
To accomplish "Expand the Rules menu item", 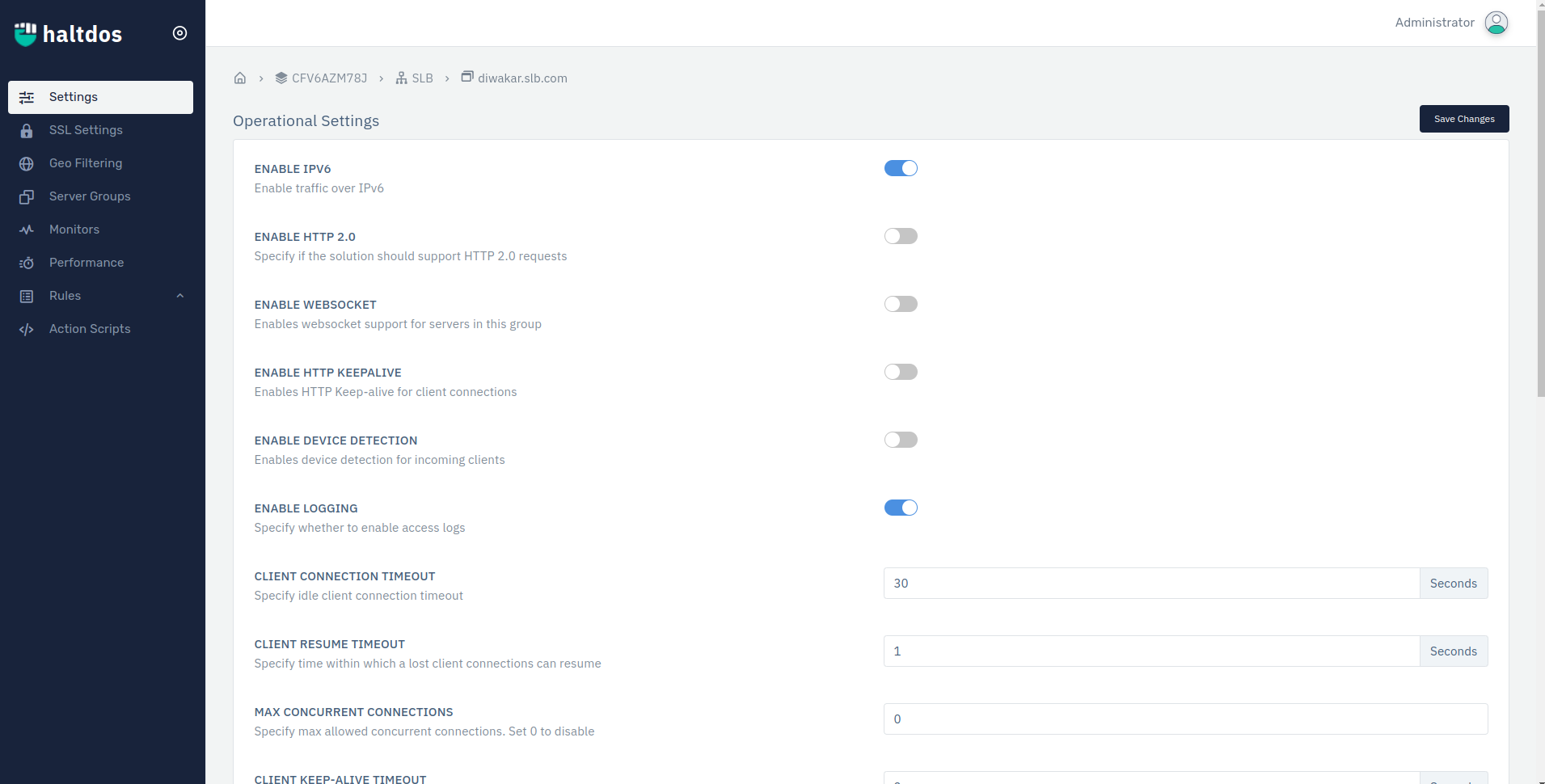I will click(x=100, y=296).
